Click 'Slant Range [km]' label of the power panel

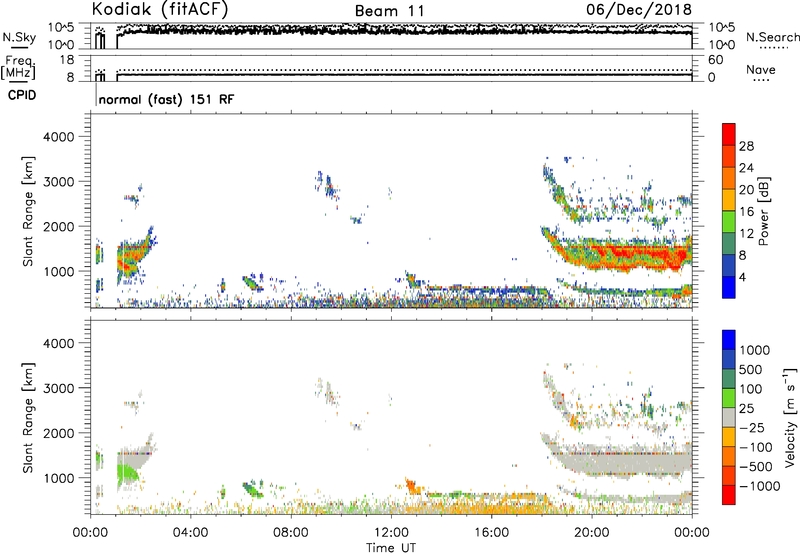pyautogui.click(x=28, y=211)
